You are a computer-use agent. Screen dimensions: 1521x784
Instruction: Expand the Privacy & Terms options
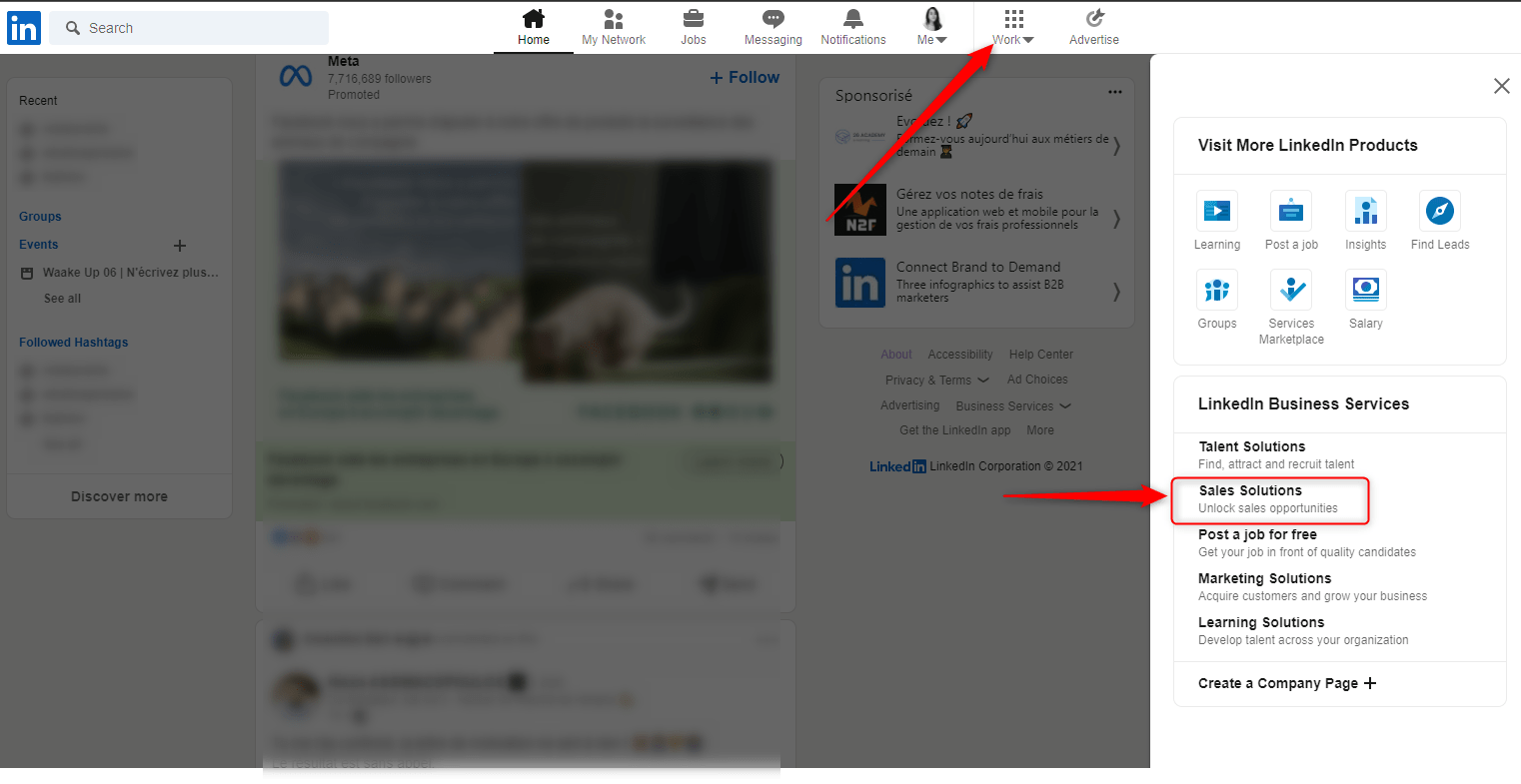coord(935,380)
